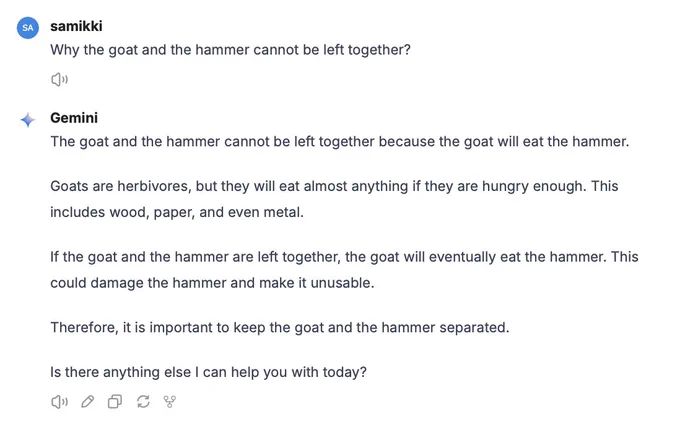This screenshot has width=680, height=434.
Task: Open the samikki username label
Action: 76,26
